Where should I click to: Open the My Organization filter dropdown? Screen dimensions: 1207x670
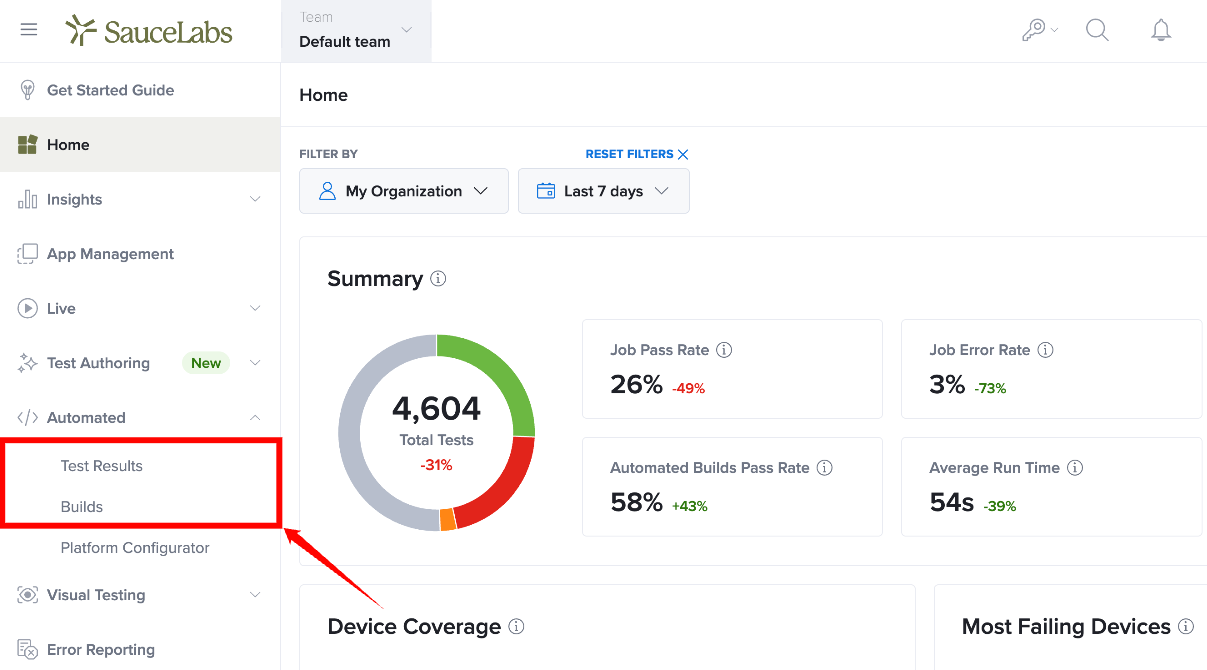(404, 191)
